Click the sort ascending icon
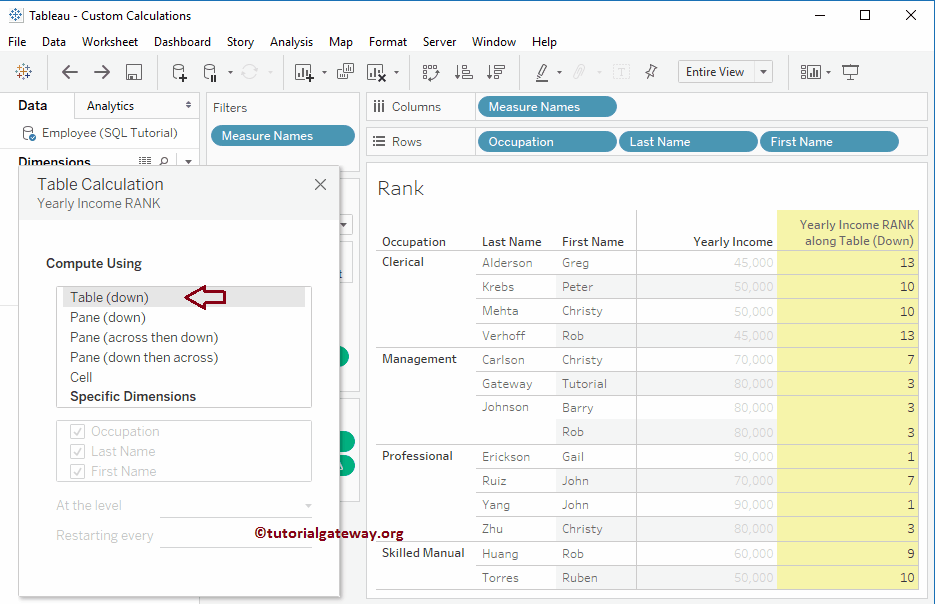The width and height of the screenshot is (935, 604). 463,72
